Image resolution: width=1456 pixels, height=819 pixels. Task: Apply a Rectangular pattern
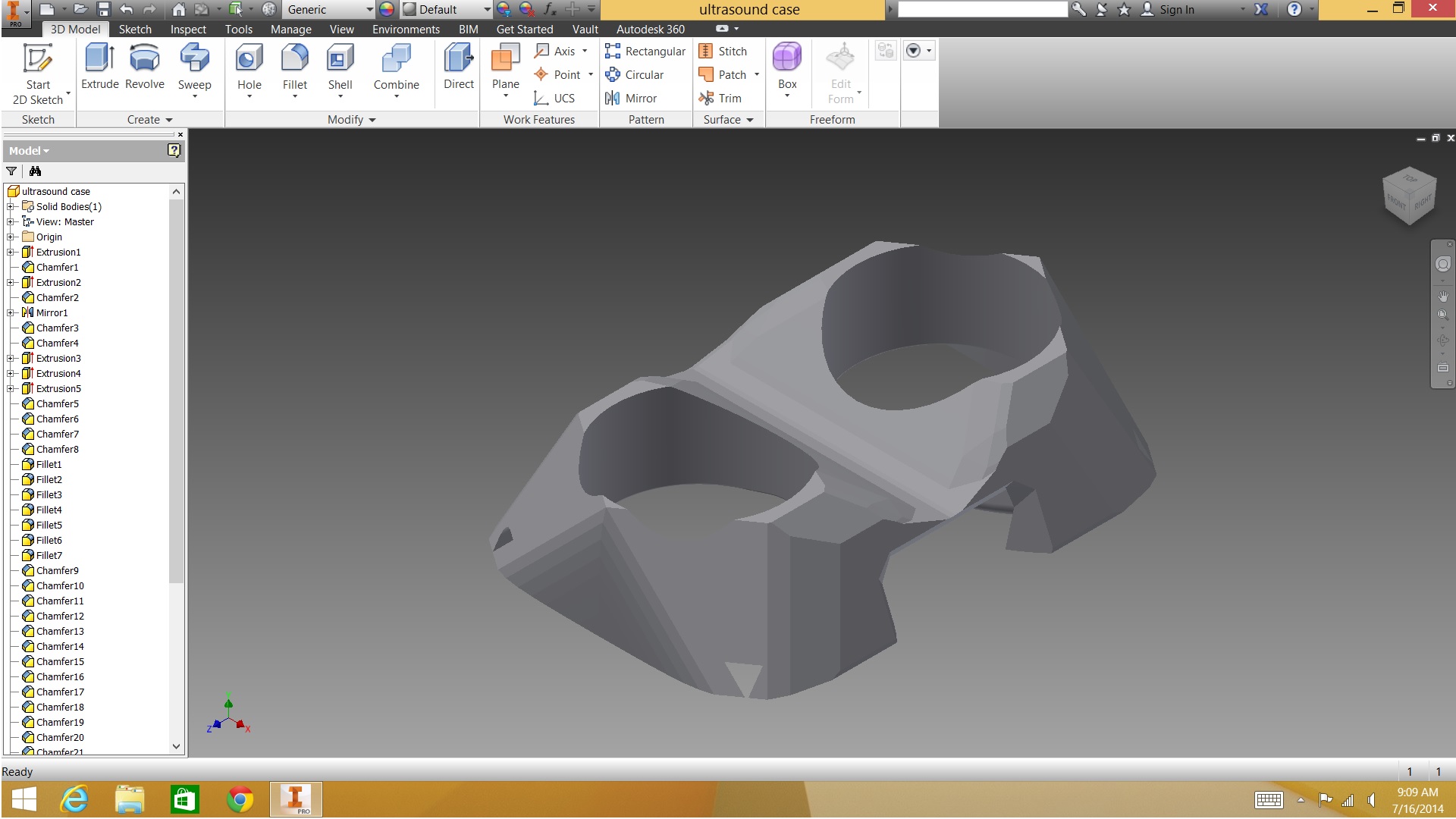click(645, 51)
